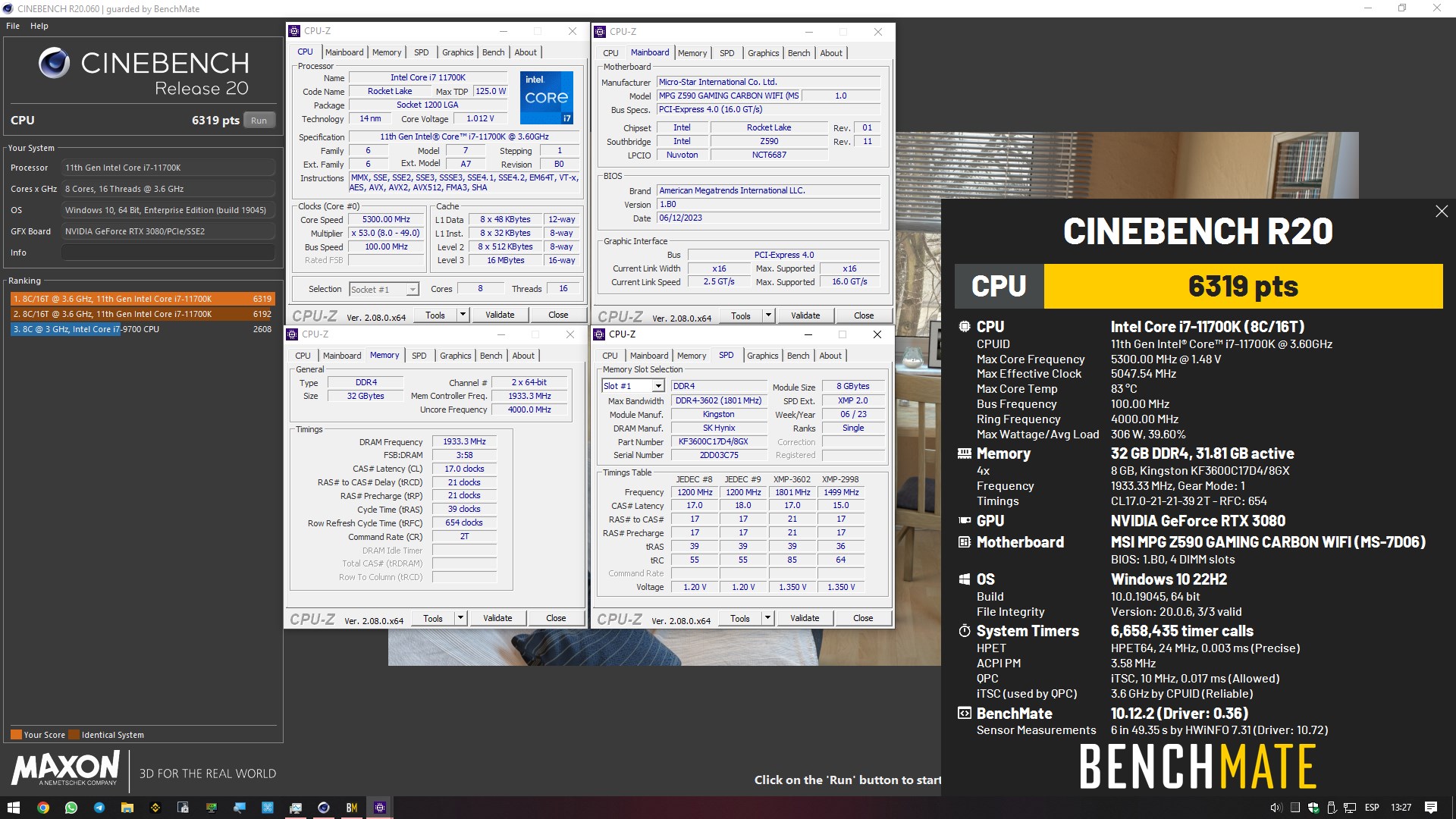Screen dimensions: 1456x819
Task: Open Mainboard tab in CPU-Z SPD window
Action: pyautogui.click(x=649, y=356)
